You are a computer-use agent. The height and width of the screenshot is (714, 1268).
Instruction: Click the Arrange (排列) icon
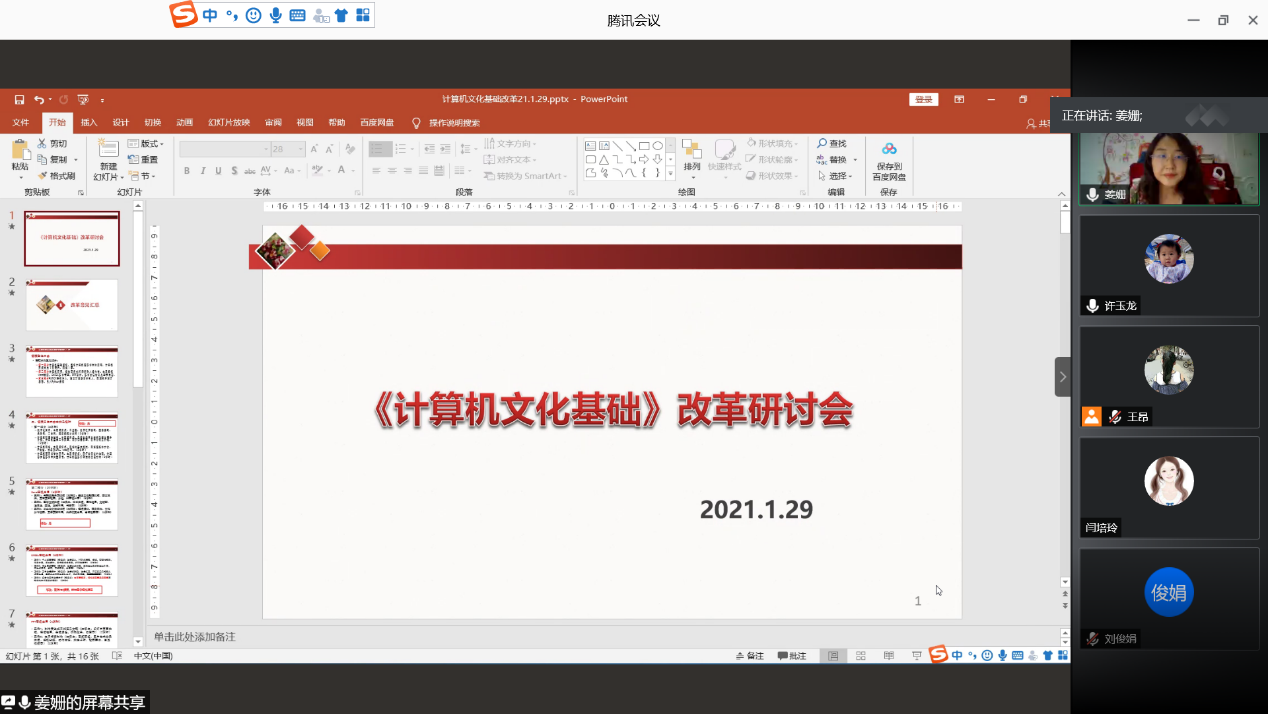click(692, 148)
